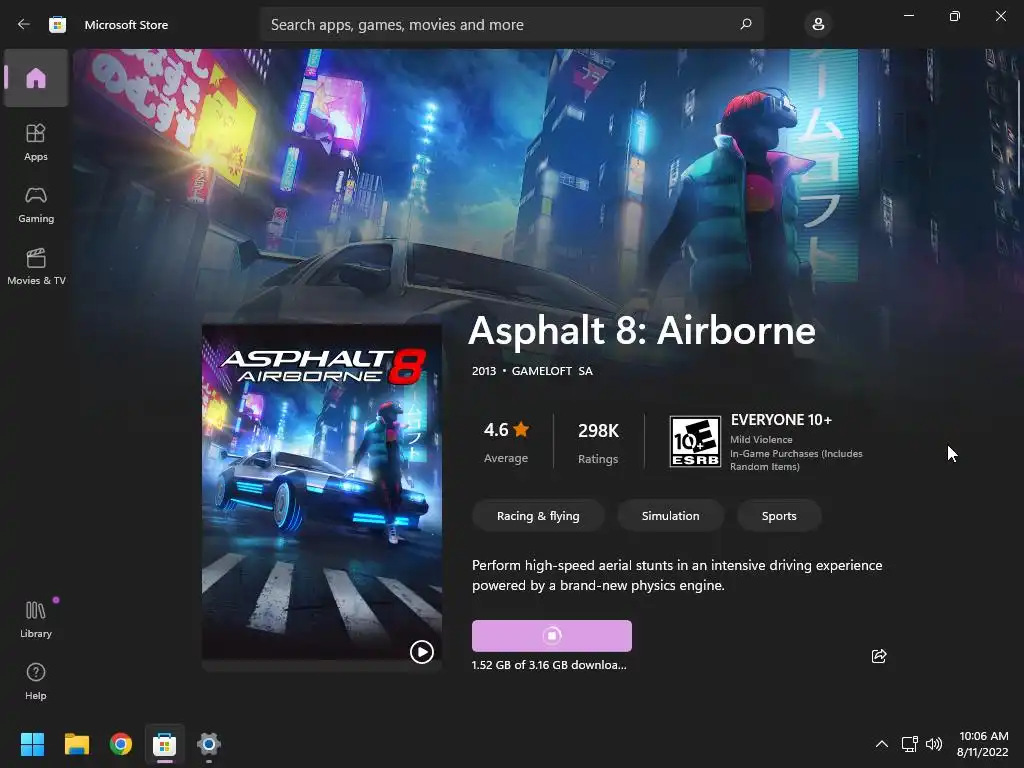Click the Microsoft Store logo icon

pyautogui.click(x=57, y=24)
